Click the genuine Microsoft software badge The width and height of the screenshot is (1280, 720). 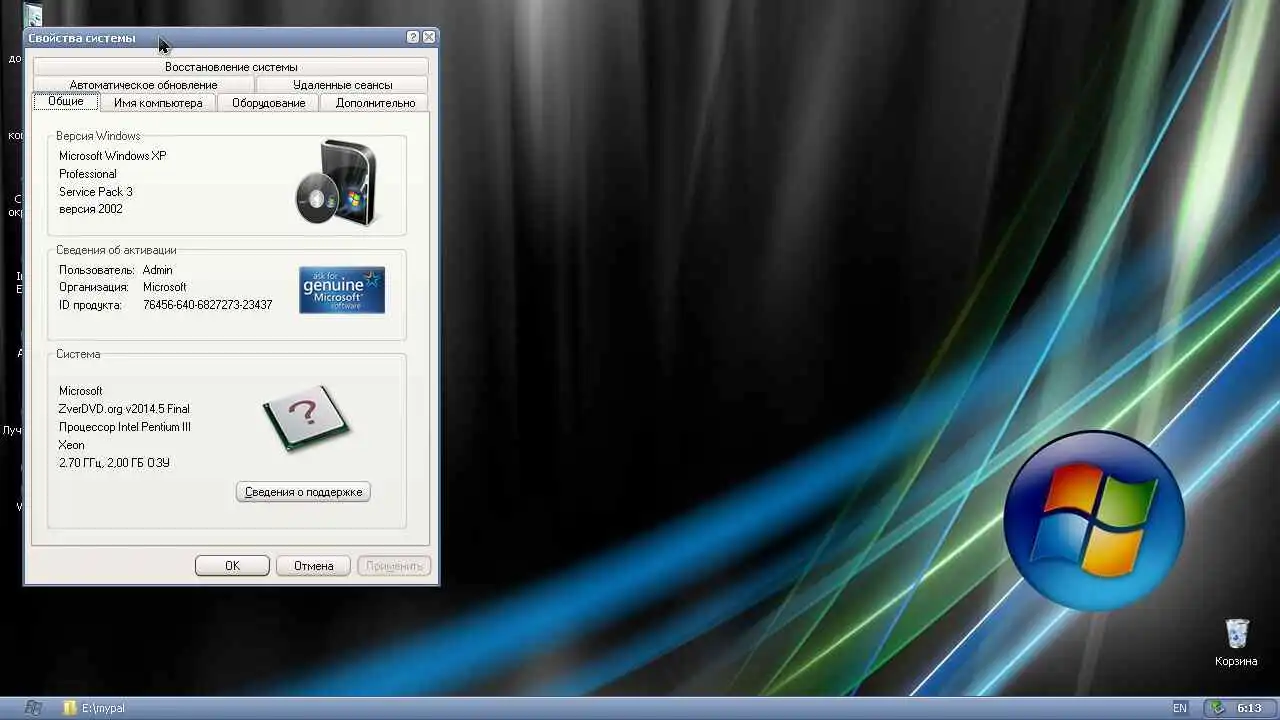pos(342,290)
